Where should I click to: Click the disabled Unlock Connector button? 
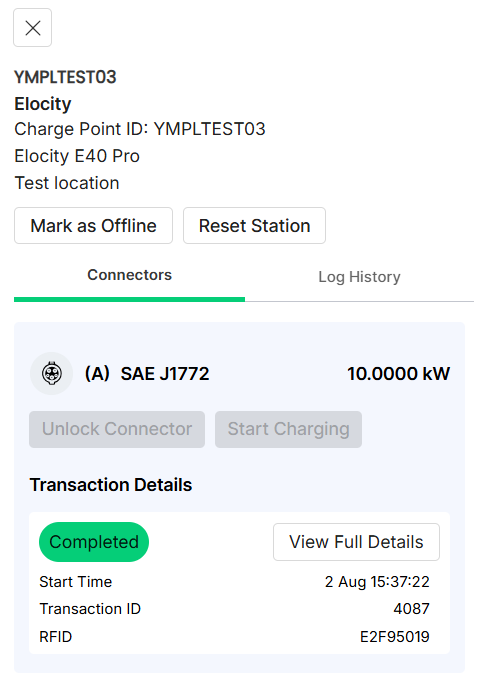(117, 429)
